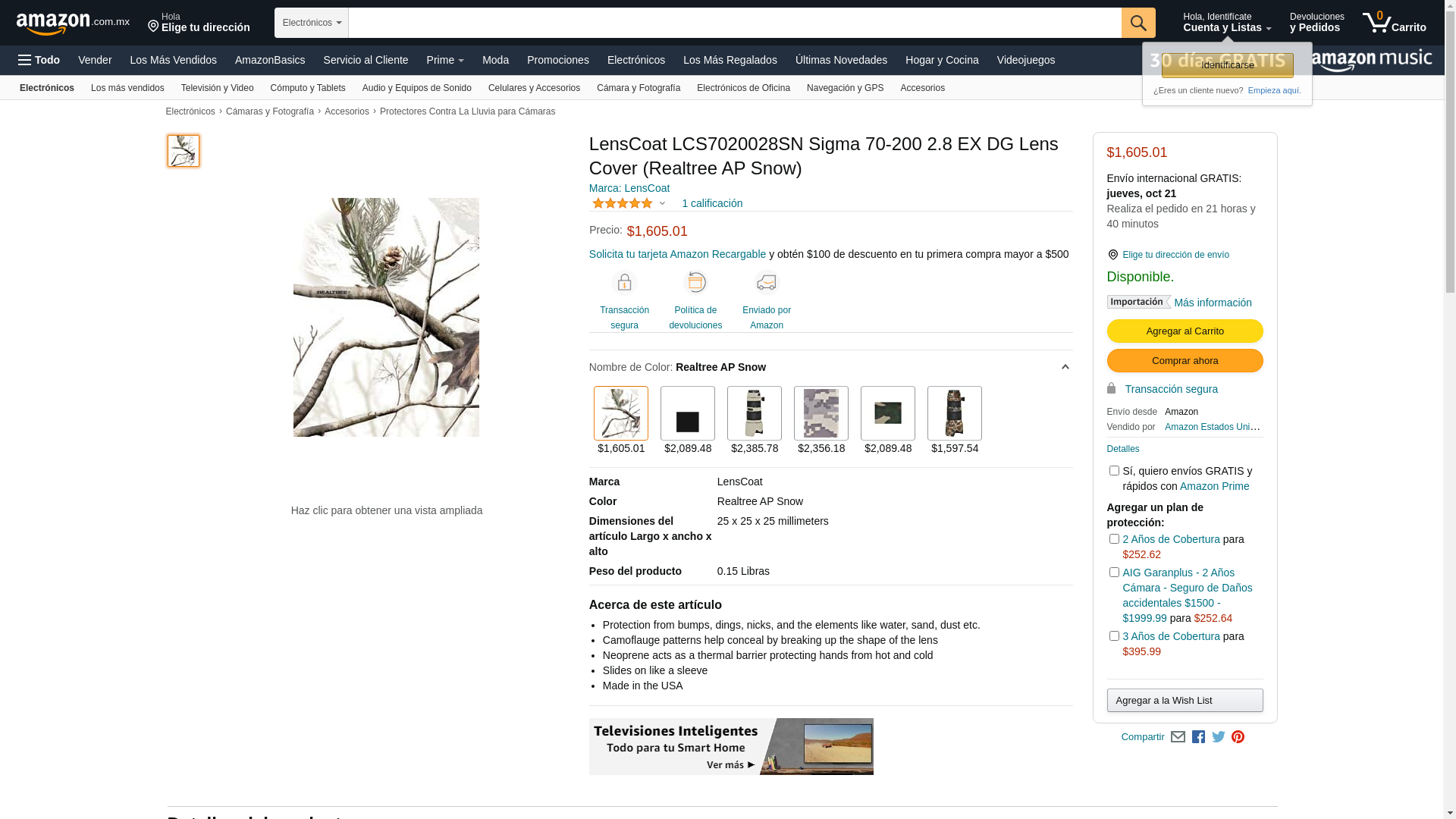The image size is (1456, 819).
Task: Open the Electrónicos search category dropdown
Action: click(x=312, y=23)
